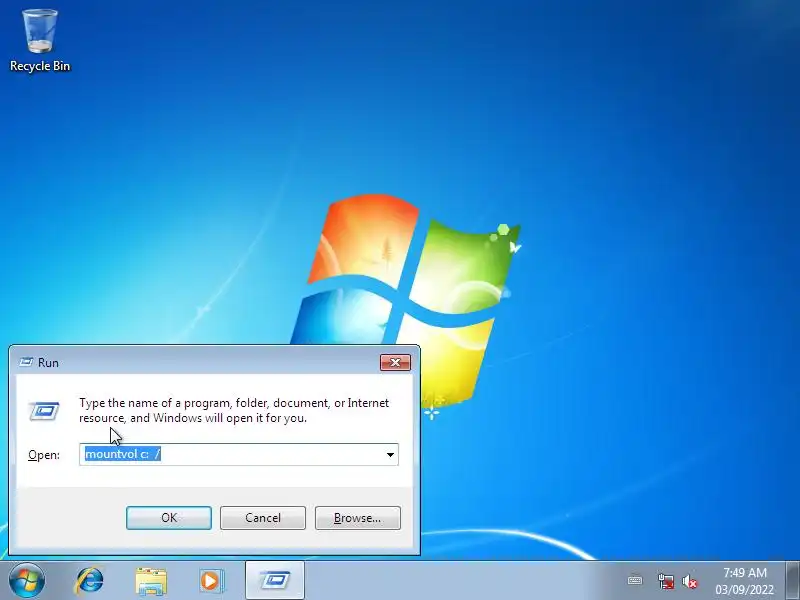
Task: Close the Run dialog window
Action: tap(395, 362)
